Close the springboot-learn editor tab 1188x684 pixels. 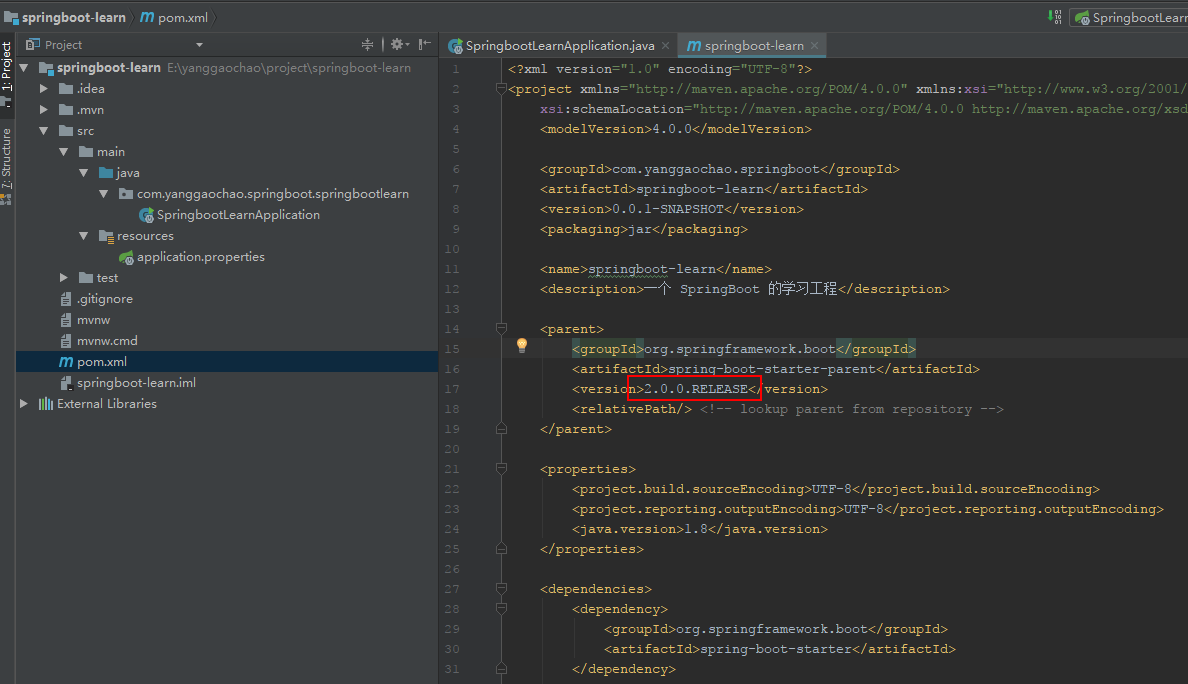coord(814,45)
